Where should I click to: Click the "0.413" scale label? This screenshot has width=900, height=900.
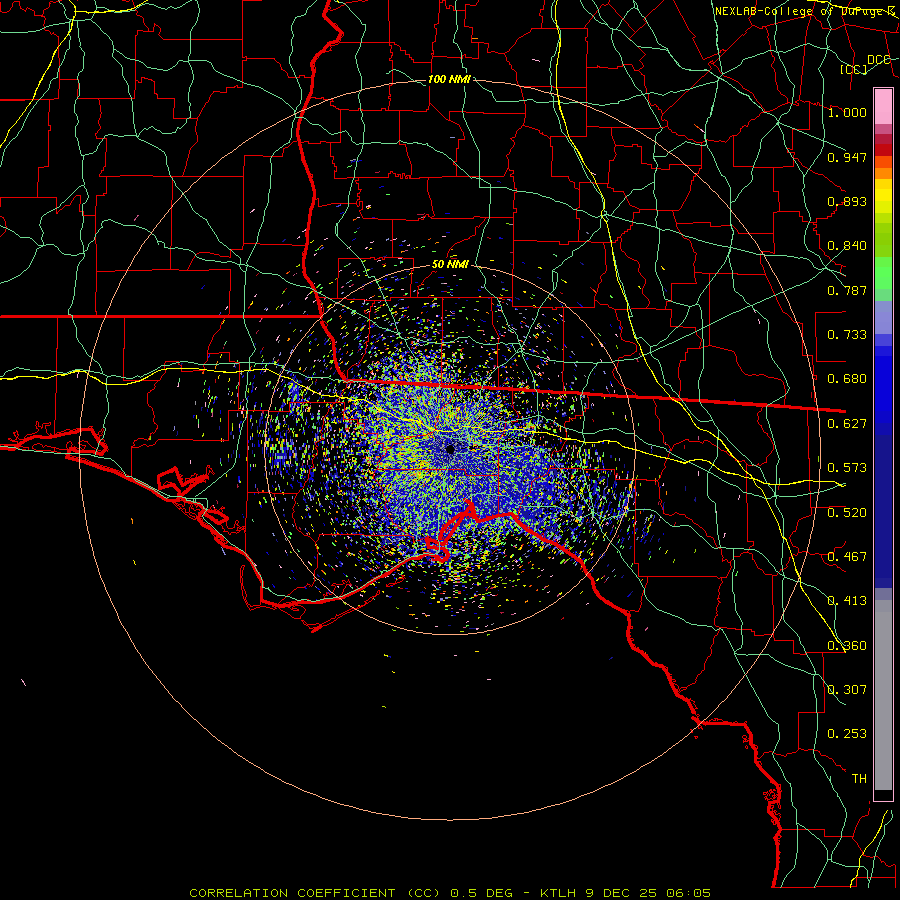[x=847, y=601]
